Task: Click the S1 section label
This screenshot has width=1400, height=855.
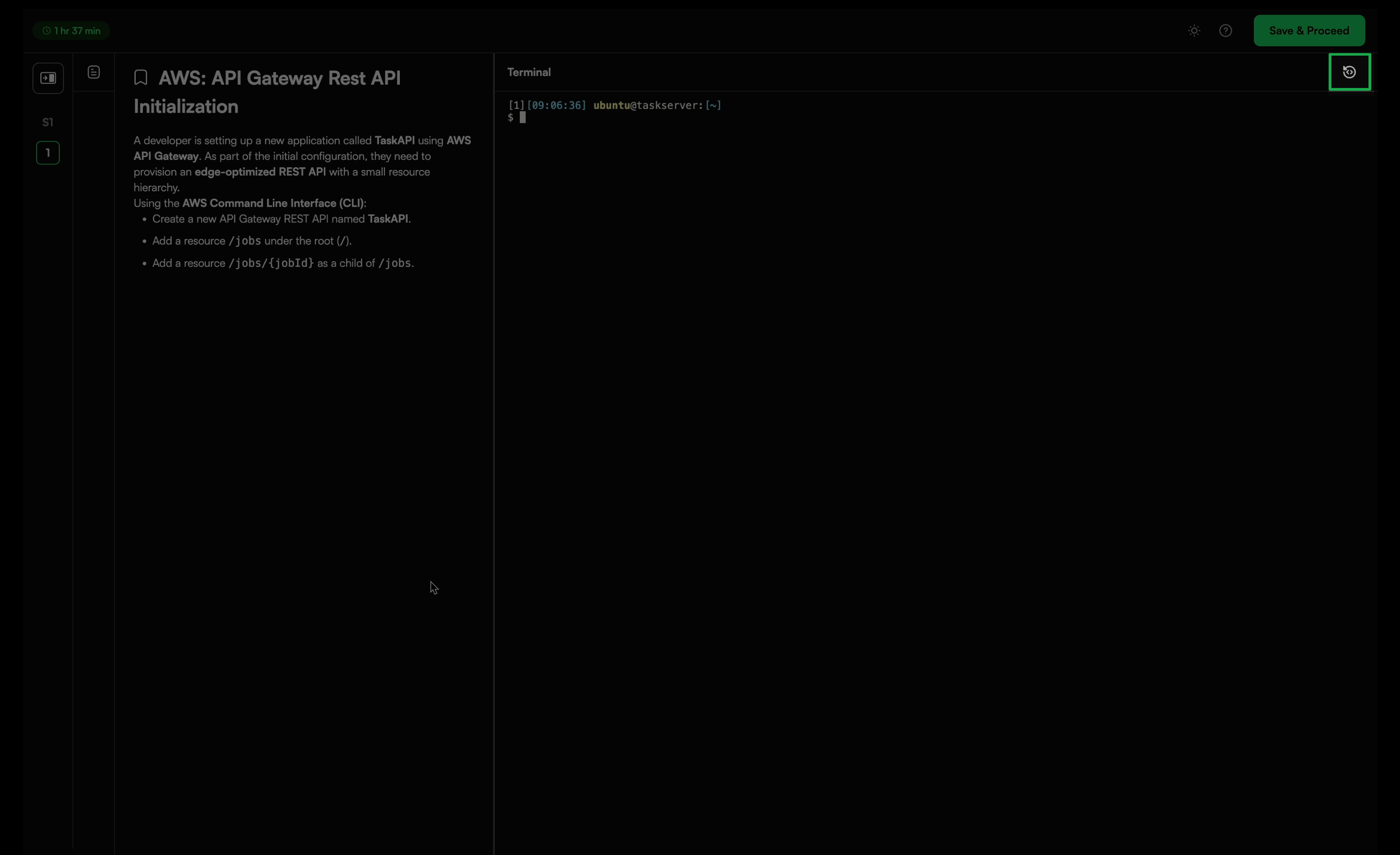Action: pos(48,122)
